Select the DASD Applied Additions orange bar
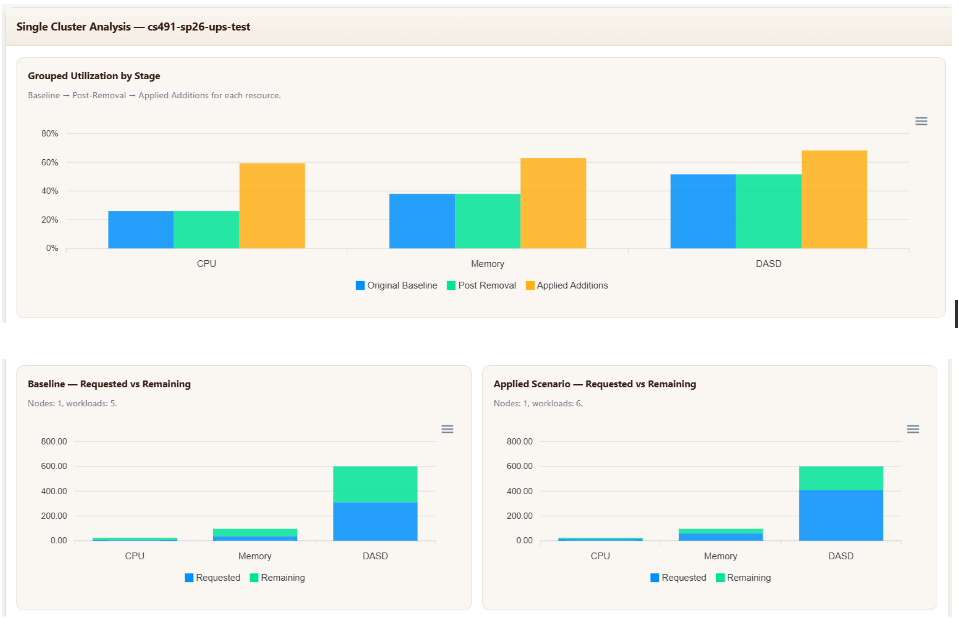 (834, 199)
